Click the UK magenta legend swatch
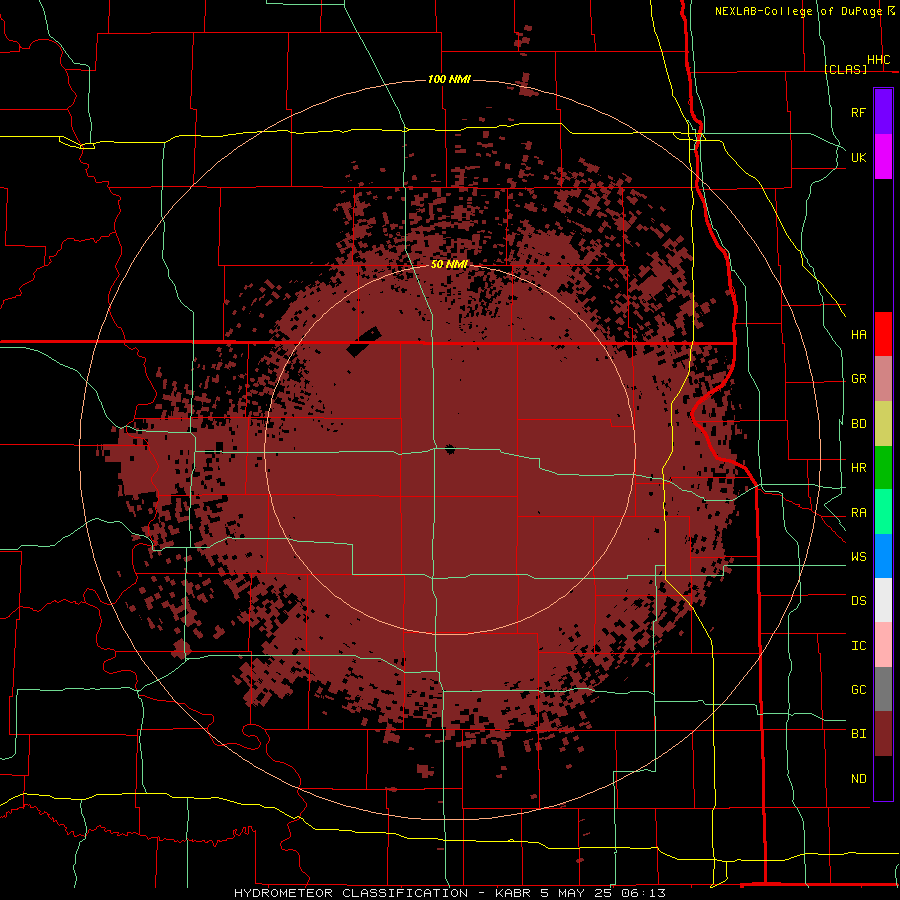 [883, 157]
